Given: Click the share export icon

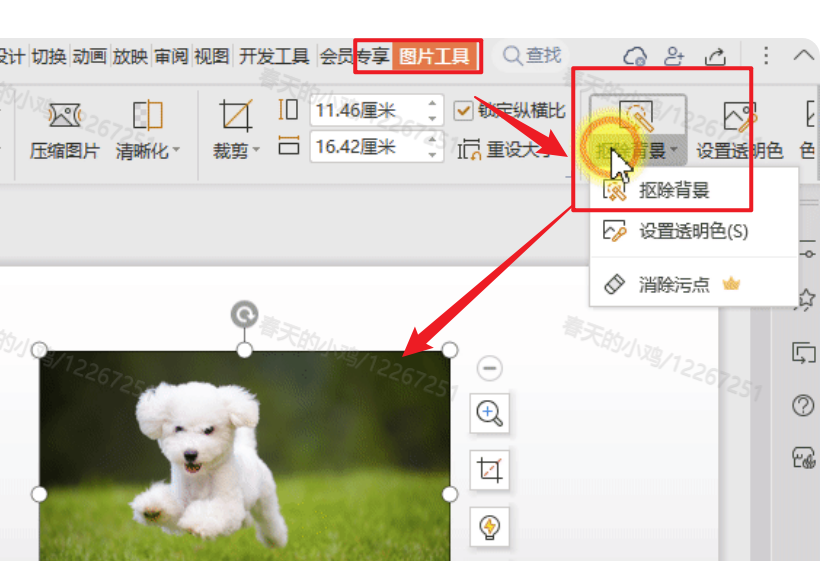Looking at the screenshot, I should [715, 56].
